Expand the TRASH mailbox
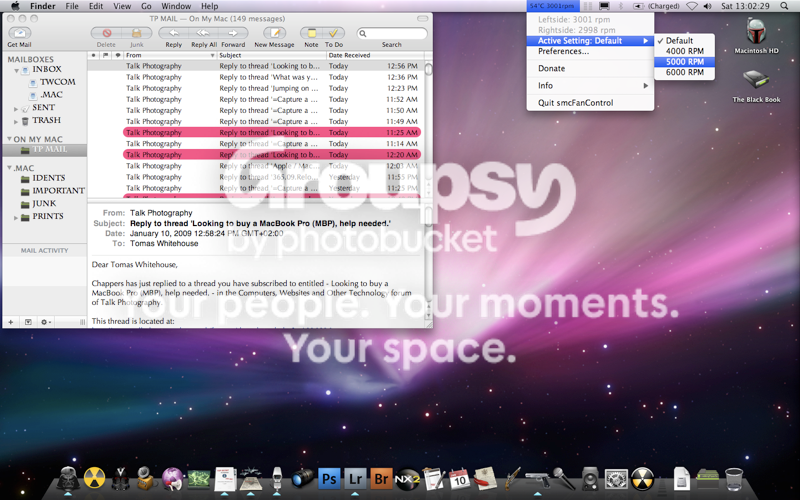800x500 pixels. (x=16, y=121)
